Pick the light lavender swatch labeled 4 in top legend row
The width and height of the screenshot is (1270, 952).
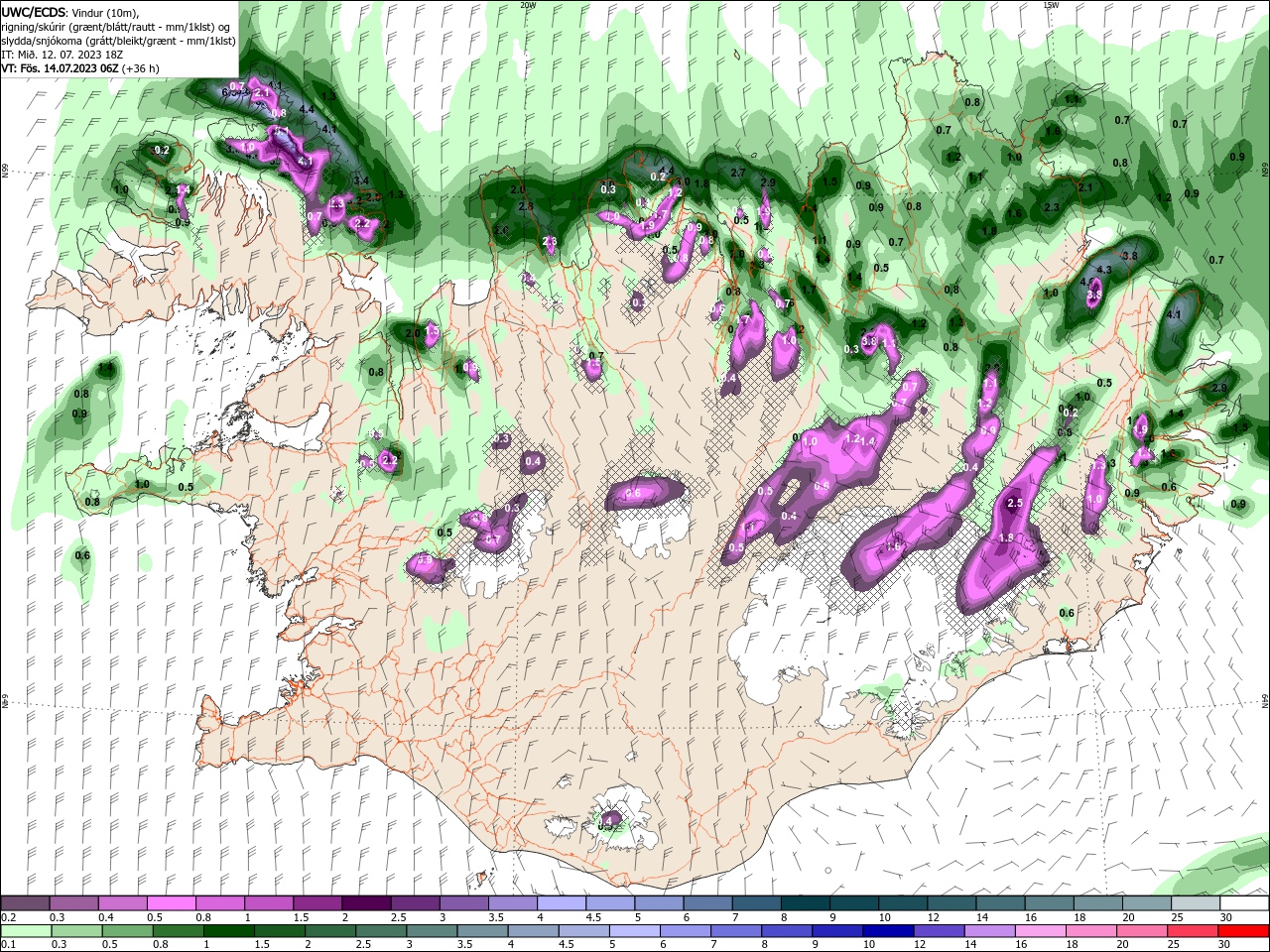[561, 903]
